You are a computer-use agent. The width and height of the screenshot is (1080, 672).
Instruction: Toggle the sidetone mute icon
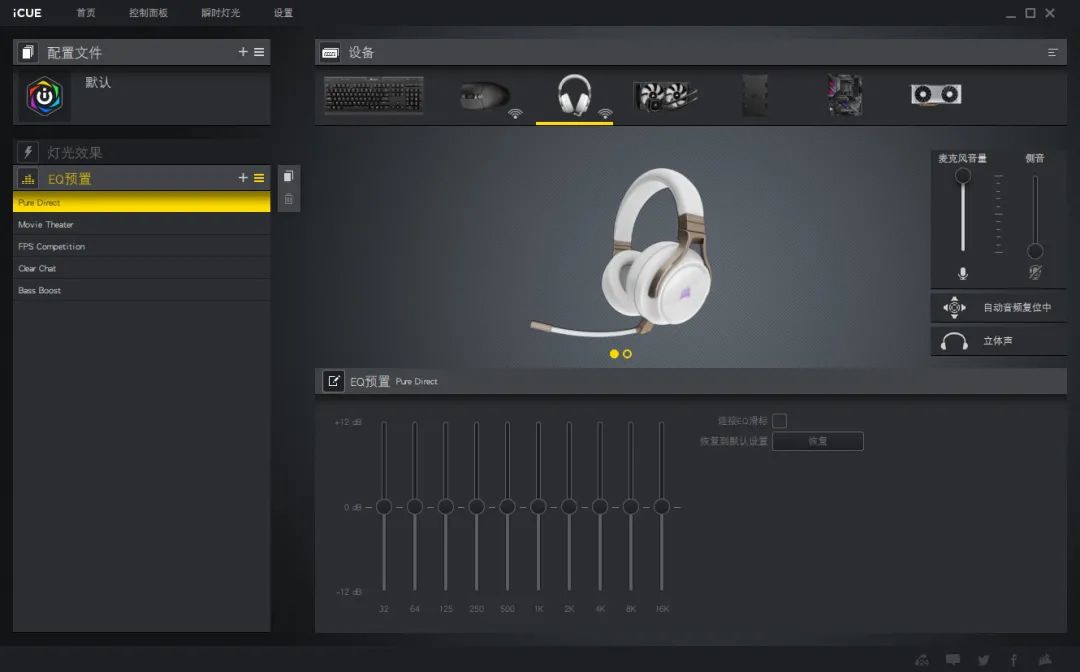click(x=1035, y=273)
